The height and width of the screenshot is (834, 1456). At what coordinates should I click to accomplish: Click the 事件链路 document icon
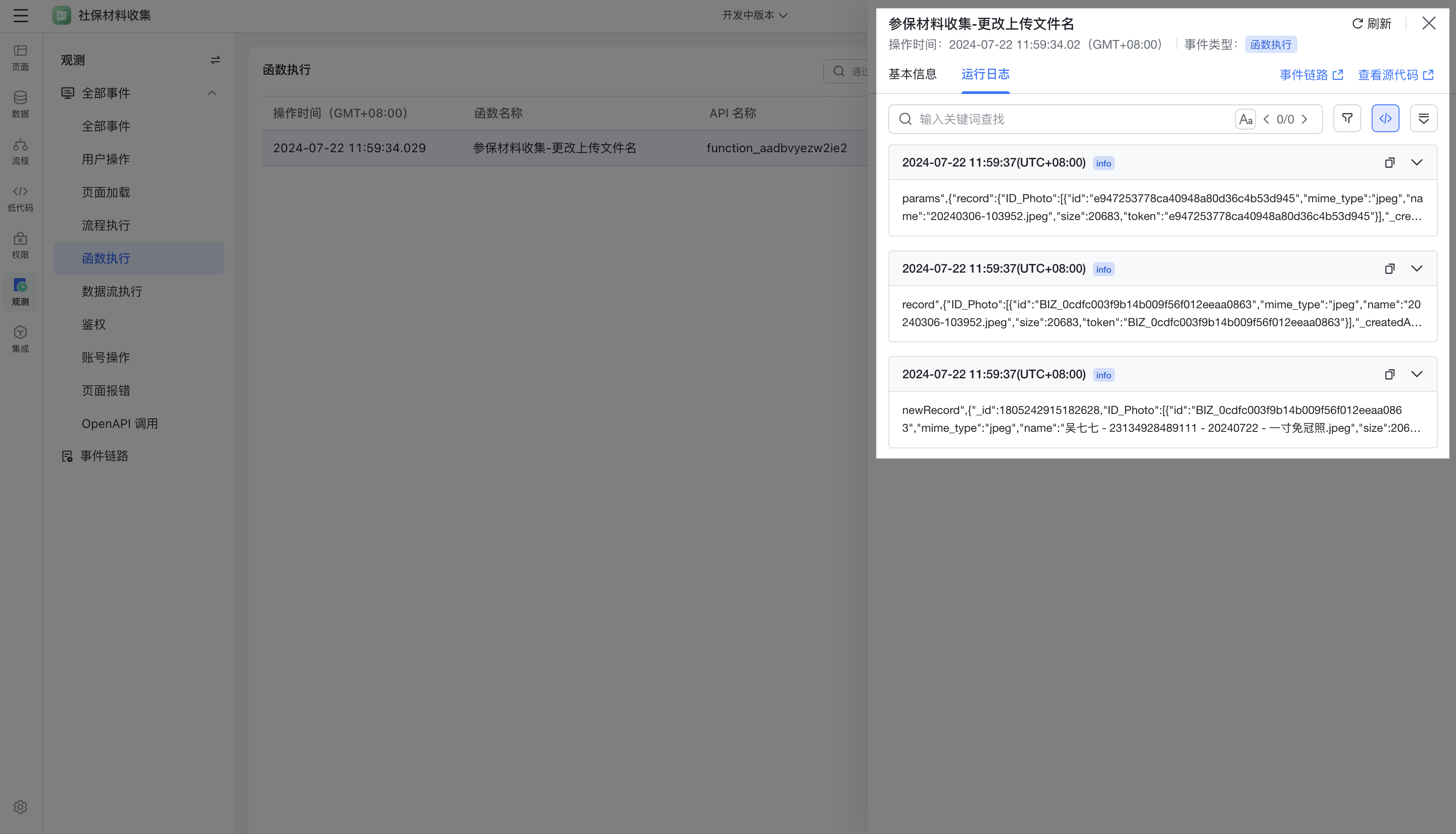pos(67,456)
